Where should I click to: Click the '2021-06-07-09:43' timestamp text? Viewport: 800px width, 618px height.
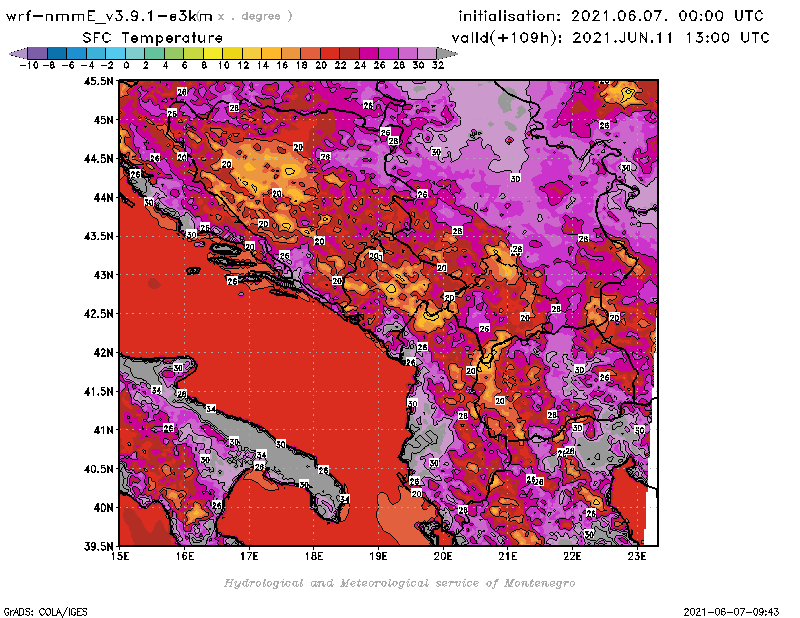[731, 611]
